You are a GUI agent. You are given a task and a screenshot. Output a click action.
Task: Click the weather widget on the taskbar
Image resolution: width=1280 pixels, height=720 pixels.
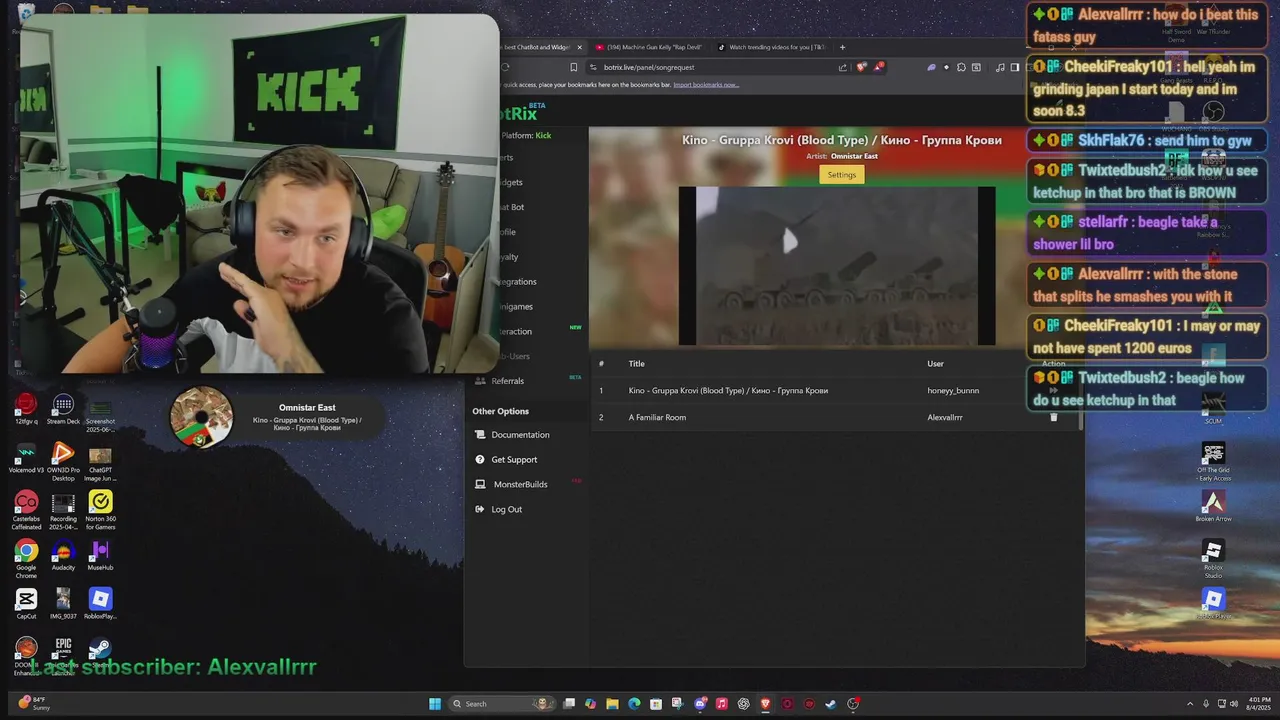tap(34, 703)
